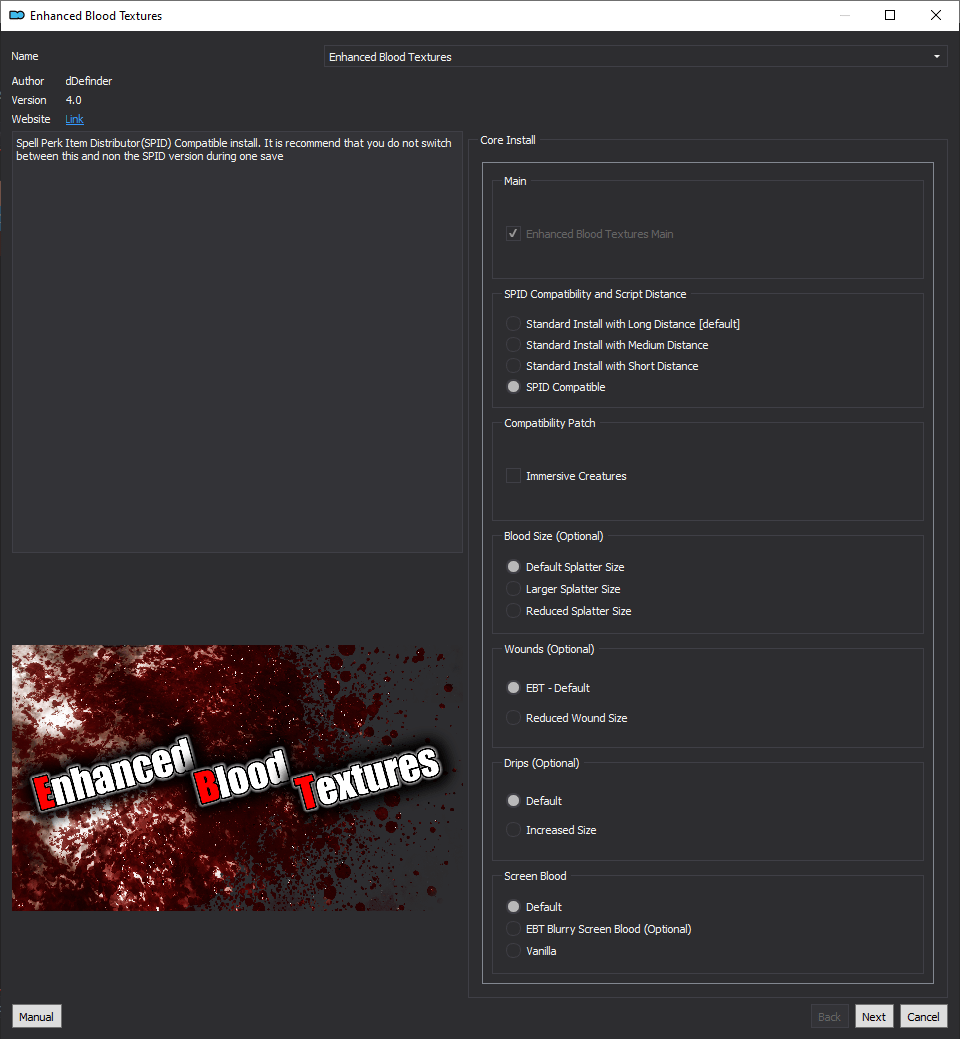960x1039 pixels.
Task: Click the Blood Size (Optional) heading
Action: click(x=553, y=536)
